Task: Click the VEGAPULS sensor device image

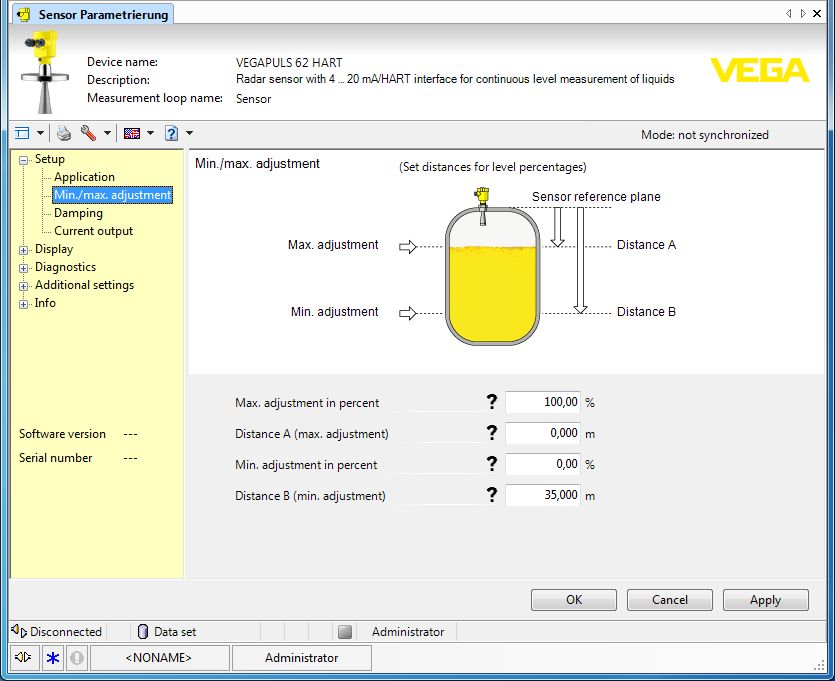Action: tap(44, 71)
